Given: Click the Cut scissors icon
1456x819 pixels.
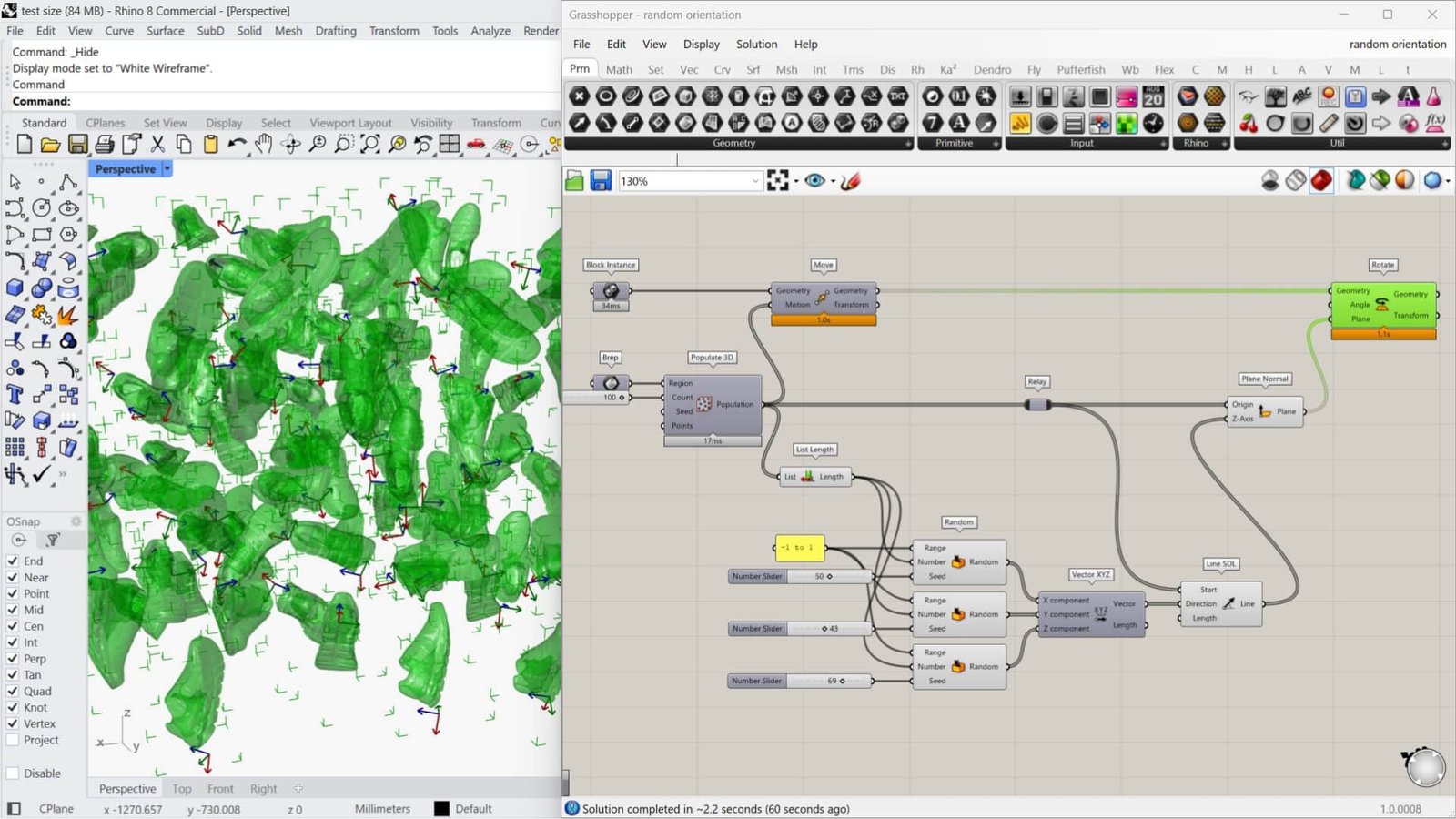Looking at the screenshot, I should click(x=157, y=144).
